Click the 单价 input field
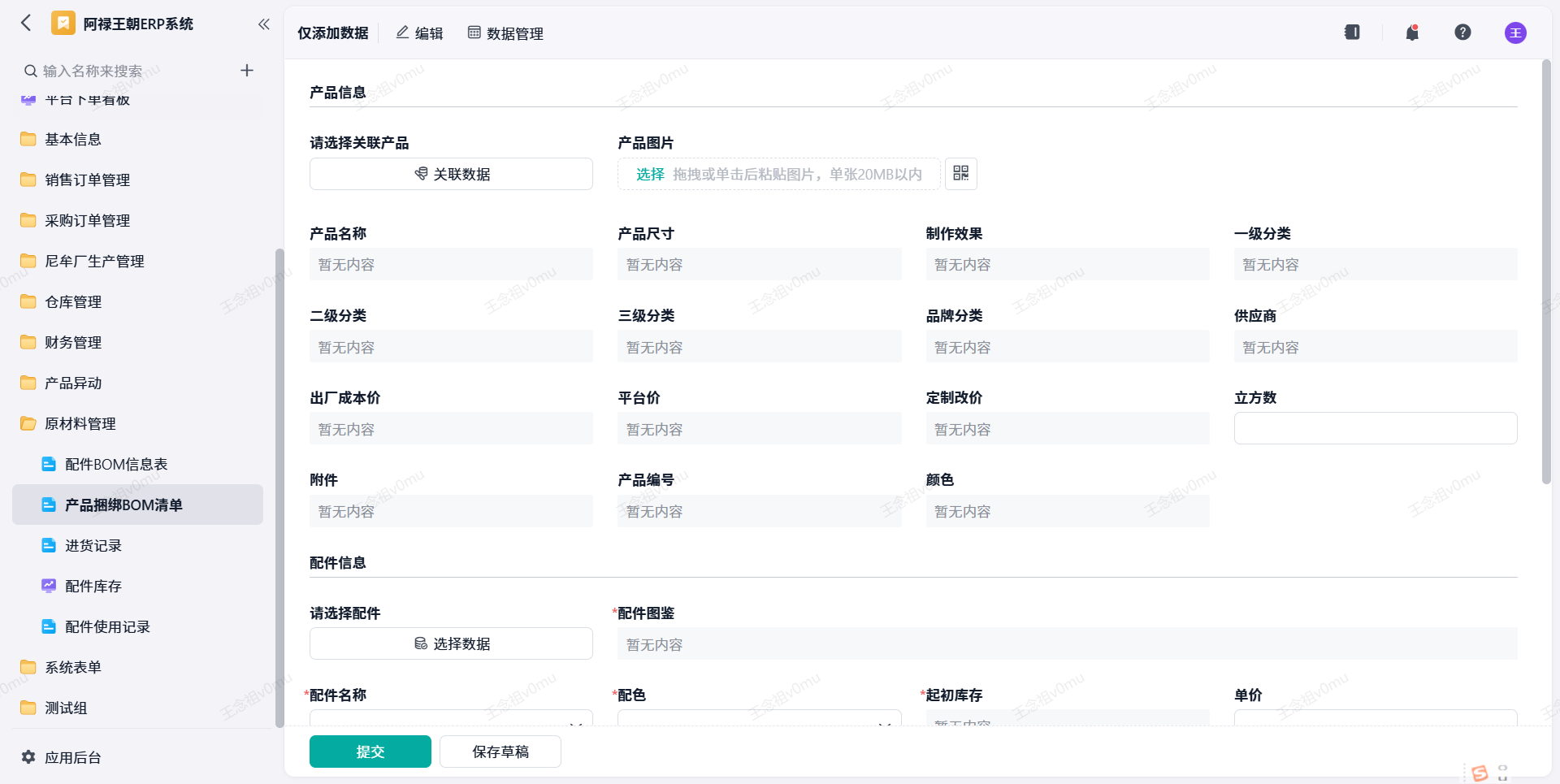Viewport: 1560px width, 784px height. point(1376,718)
